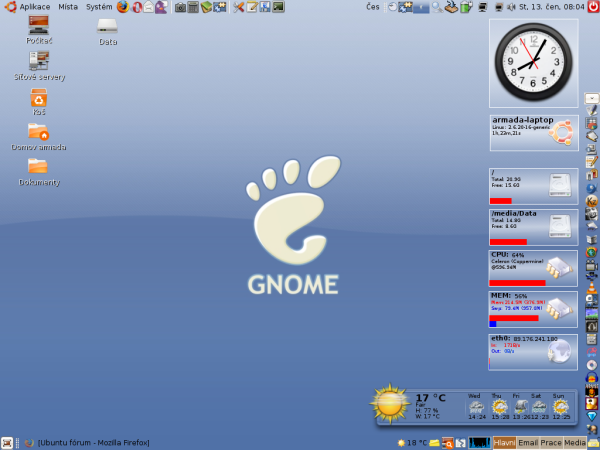Launch the calculator from top panel

point(193,7)
